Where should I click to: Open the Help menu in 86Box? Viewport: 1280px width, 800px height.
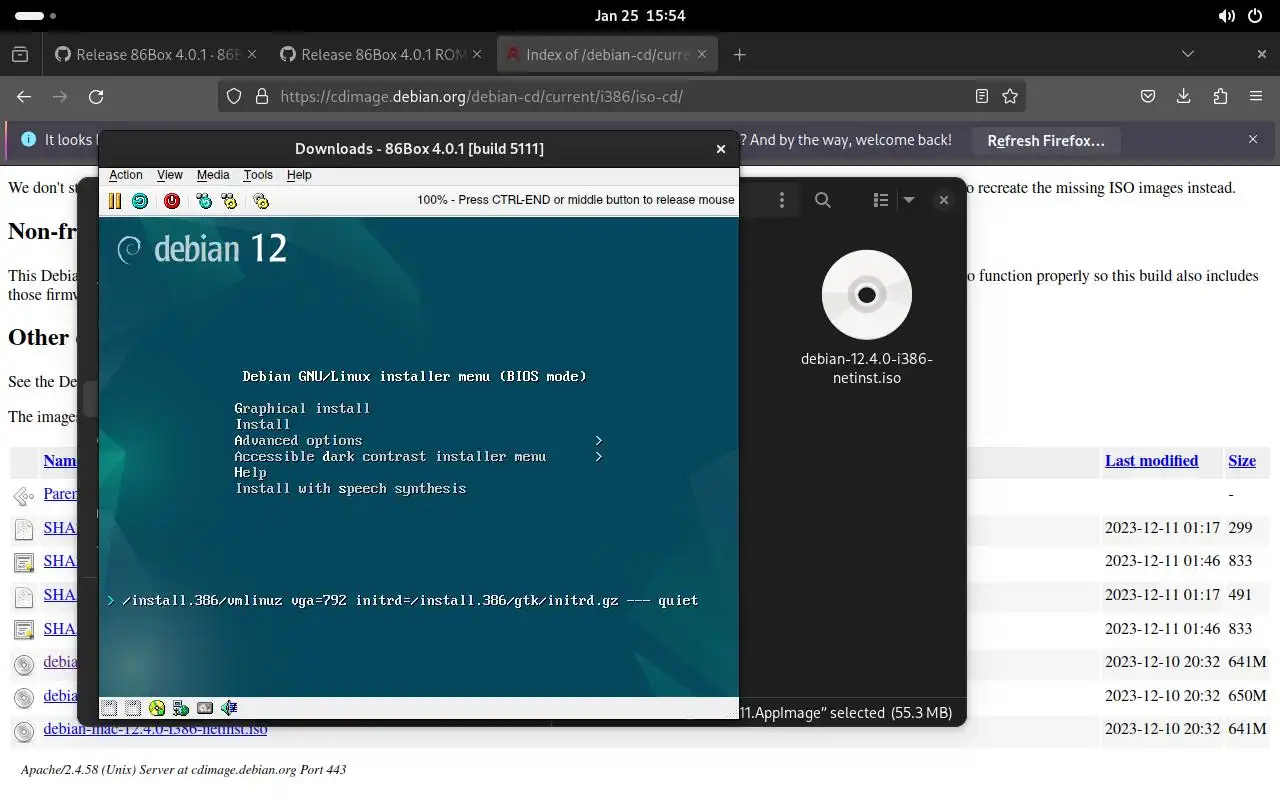point(299,175)
